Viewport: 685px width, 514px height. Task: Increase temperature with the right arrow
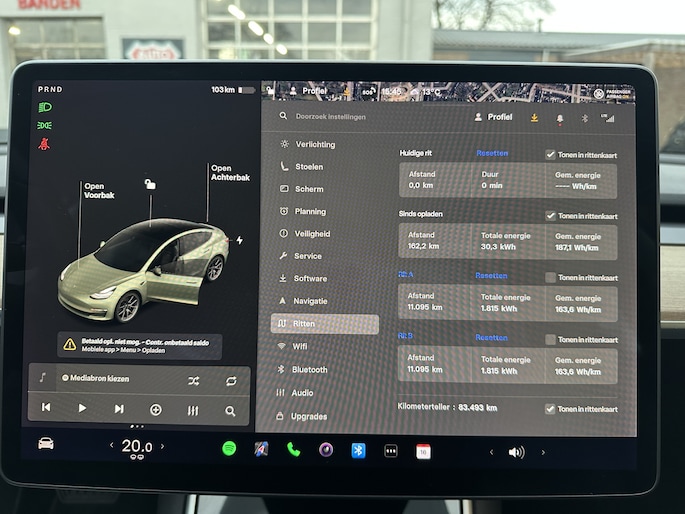tap(163, 446)
